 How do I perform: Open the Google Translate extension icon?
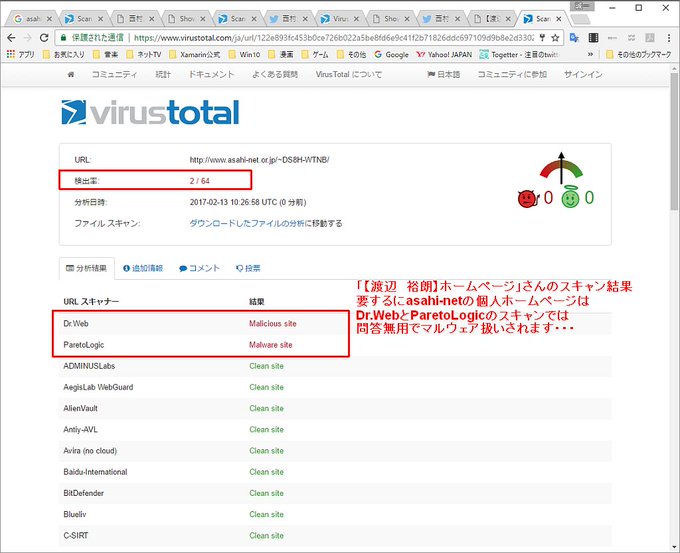tap(574, 38)
